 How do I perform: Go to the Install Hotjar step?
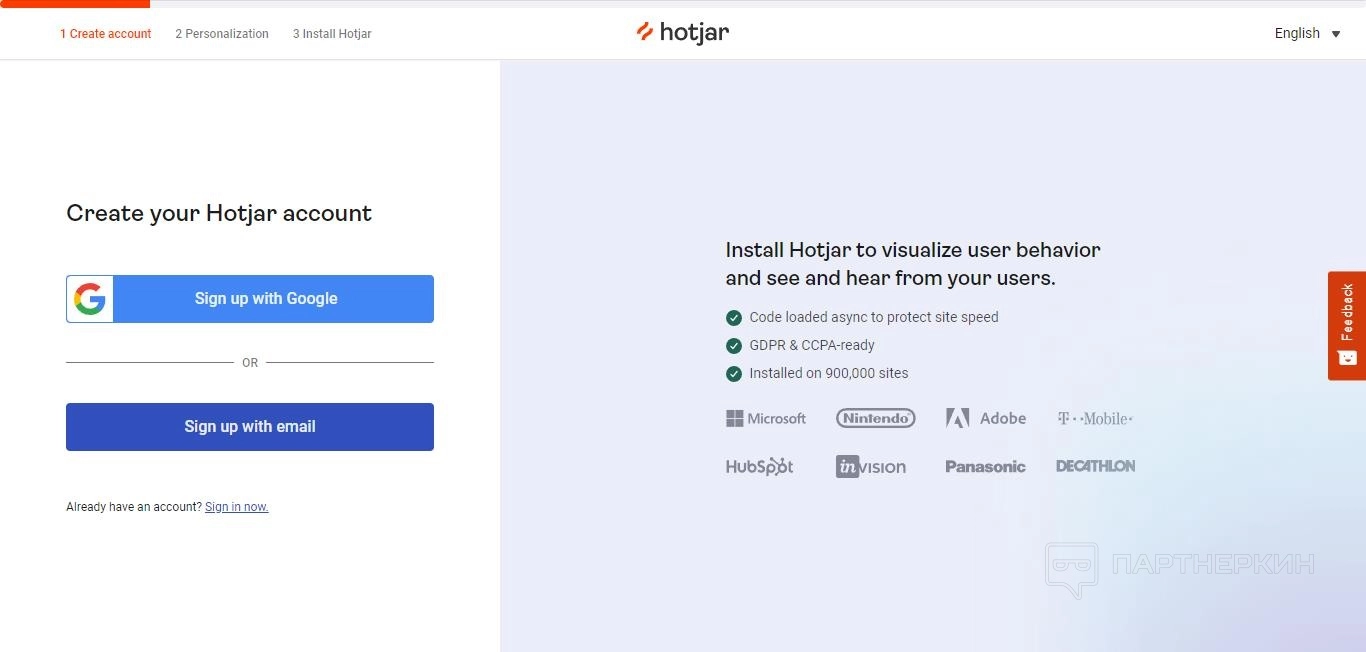tap(332, 34)
